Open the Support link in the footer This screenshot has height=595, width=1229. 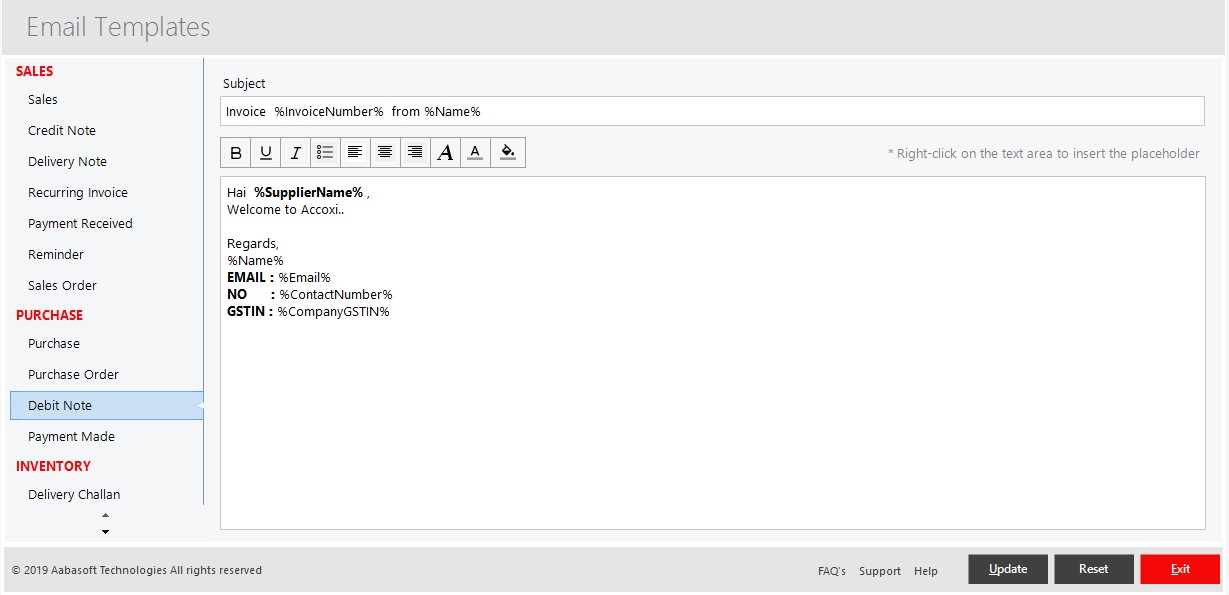pyautogui.click(x=879, y=570)
